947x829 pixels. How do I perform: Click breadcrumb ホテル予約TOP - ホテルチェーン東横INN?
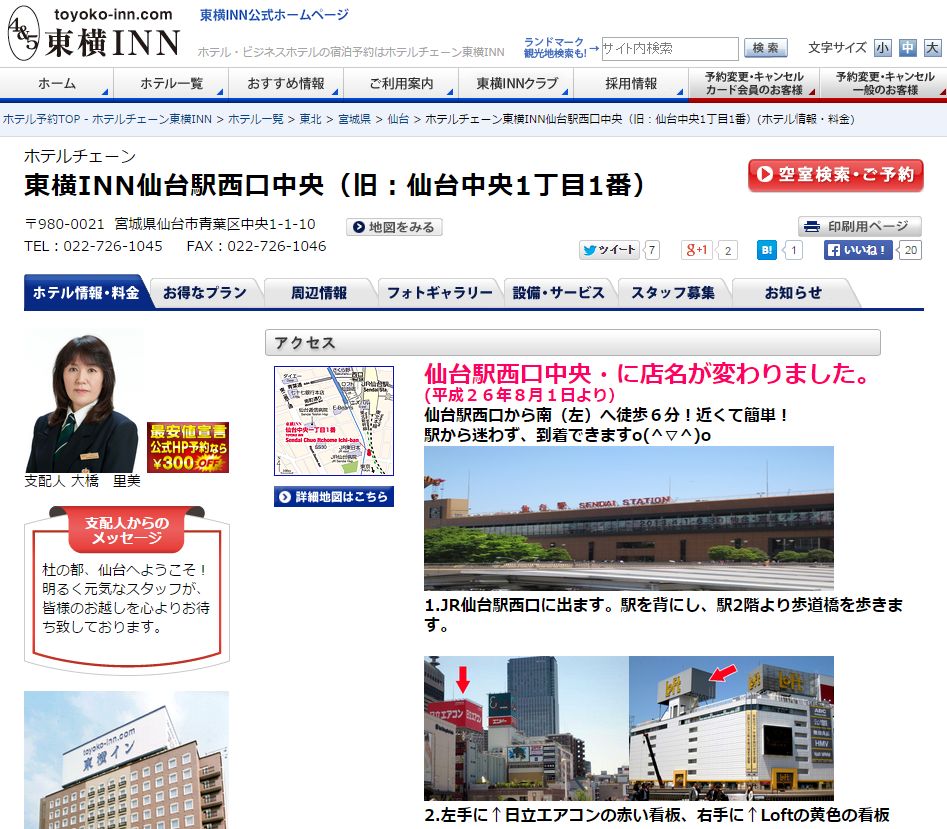pos(107,119)
